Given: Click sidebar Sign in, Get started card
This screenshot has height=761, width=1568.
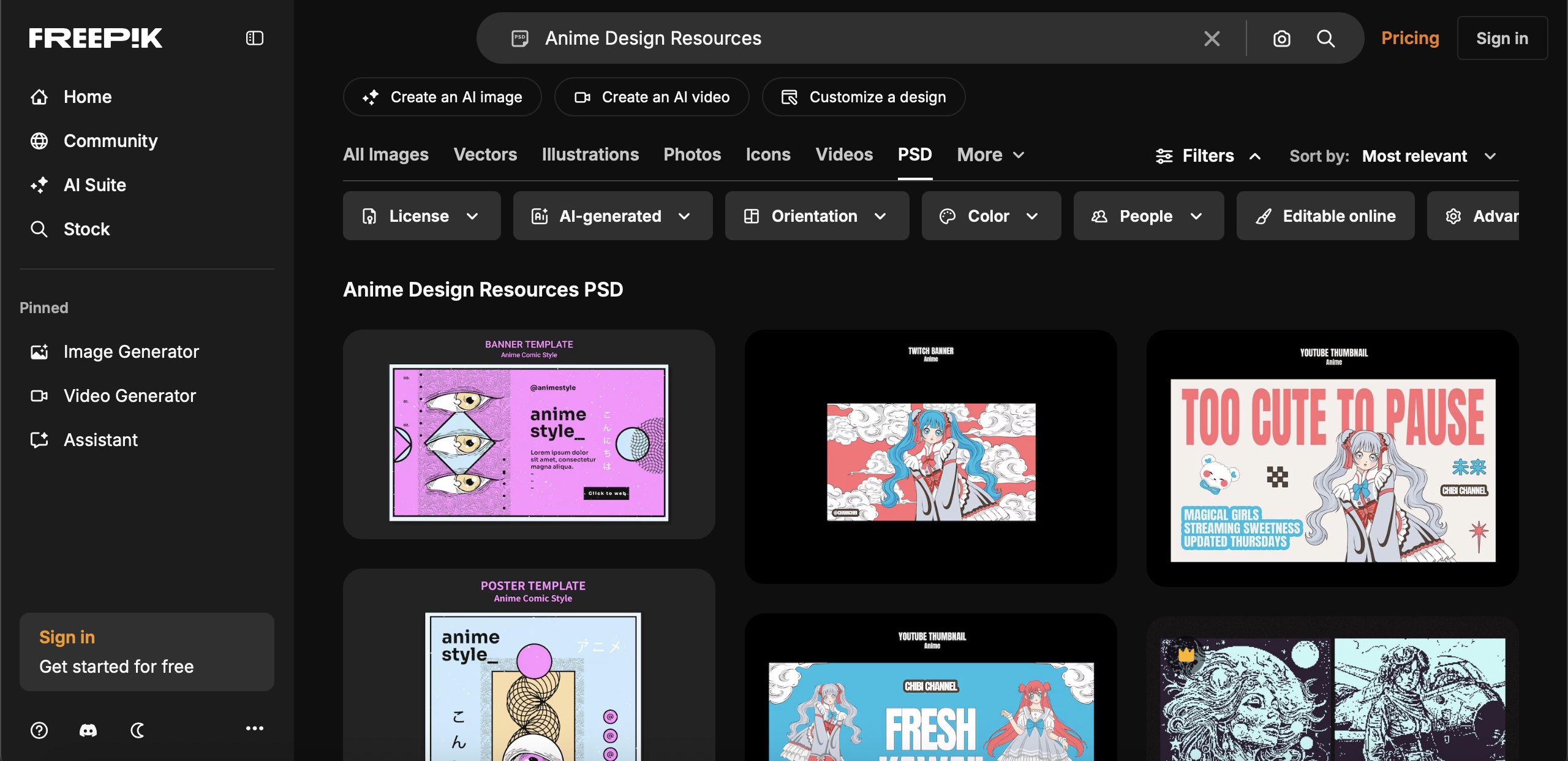Looking at the screenshot, I should click(147, 652).
